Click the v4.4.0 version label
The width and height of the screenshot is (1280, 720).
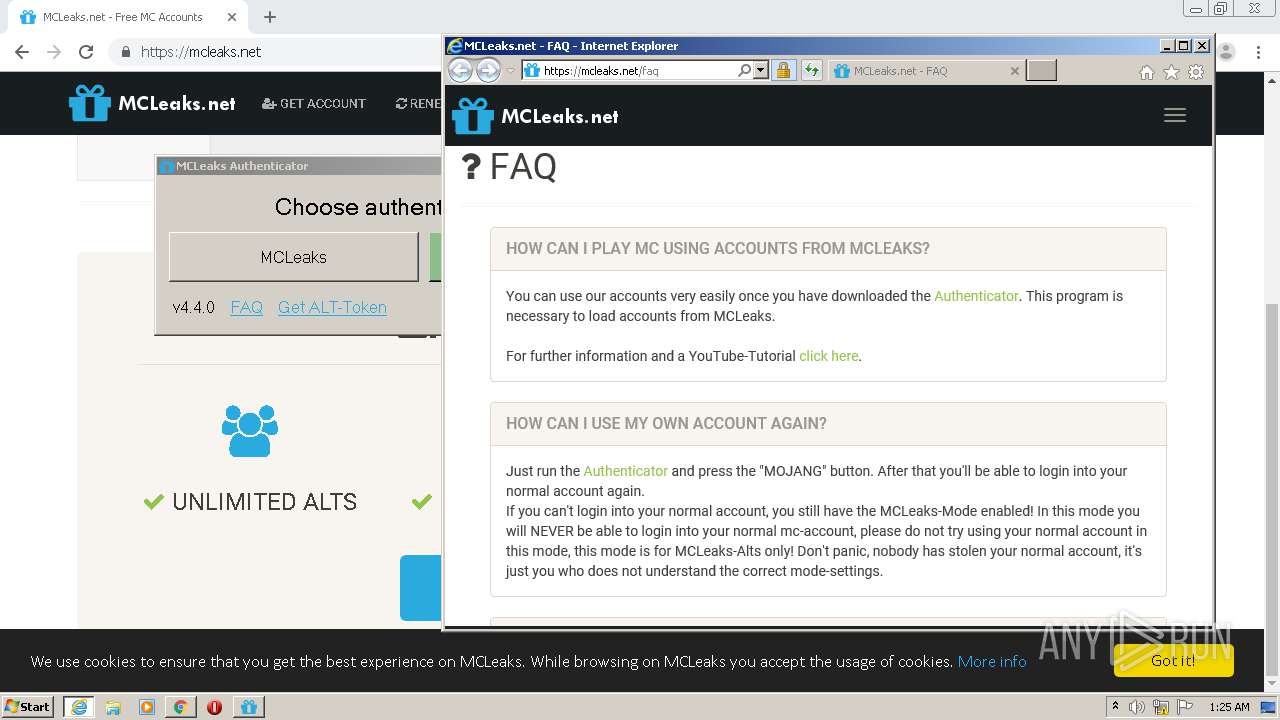193,307
